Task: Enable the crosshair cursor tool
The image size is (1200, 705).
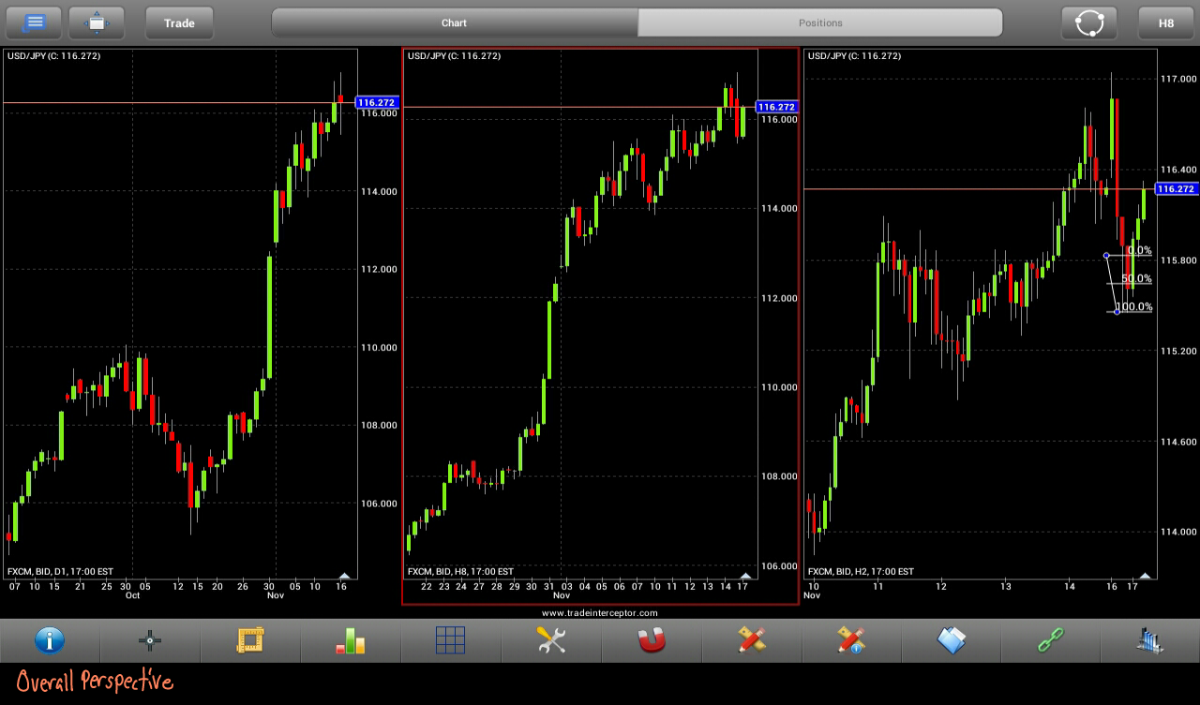Action: point(150,640)
